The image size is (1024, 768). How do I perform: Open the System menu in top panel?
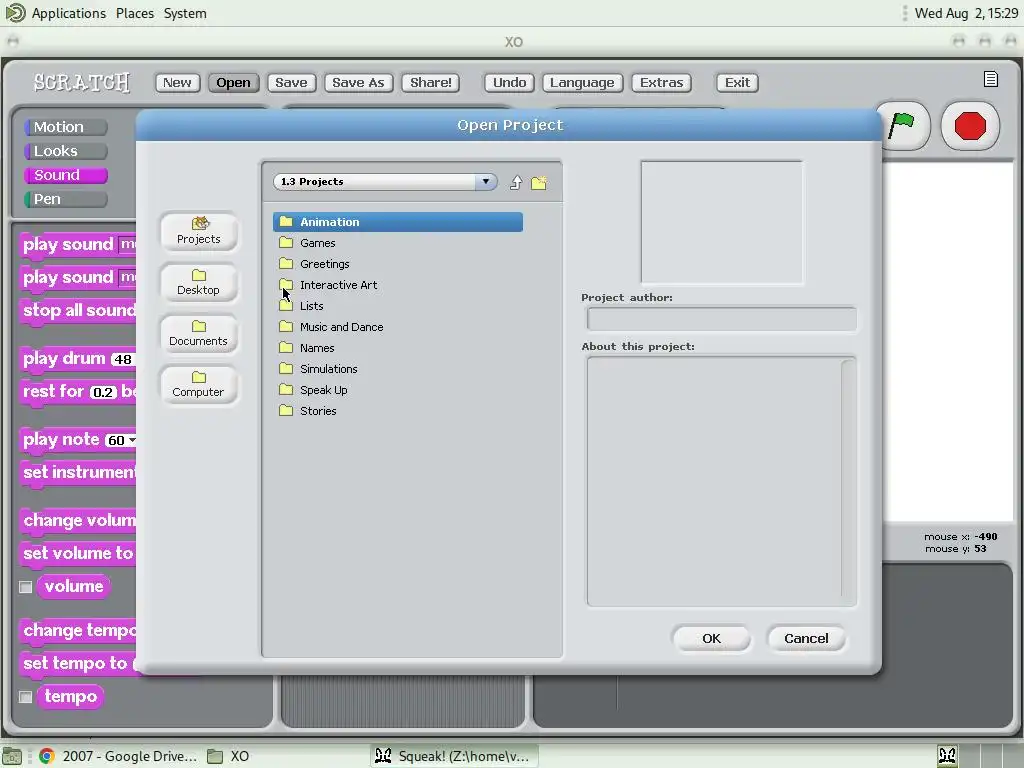pos(185,13)
